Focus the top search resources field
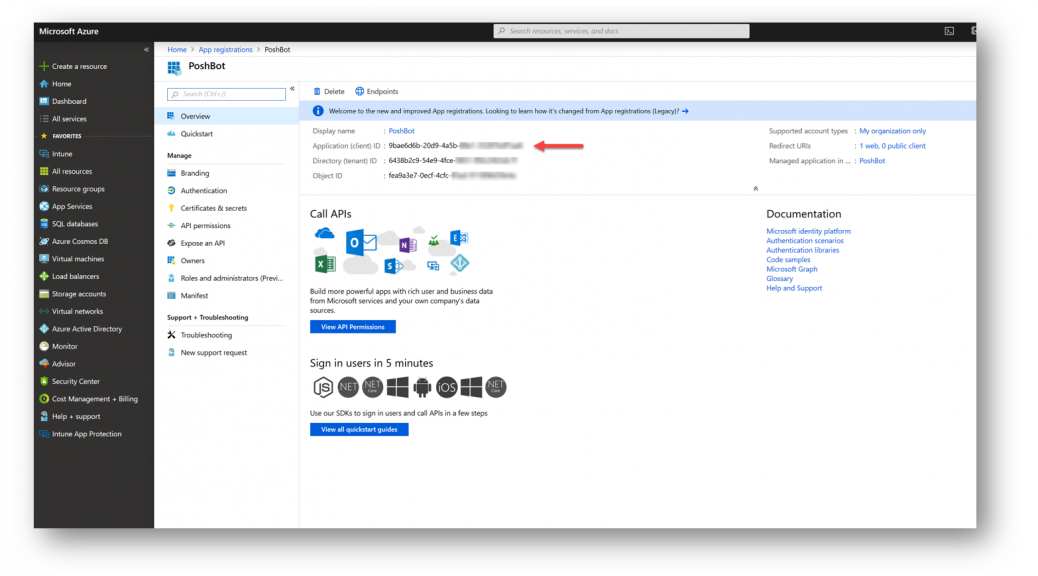 pyautogui.click(x=621, y=31)
